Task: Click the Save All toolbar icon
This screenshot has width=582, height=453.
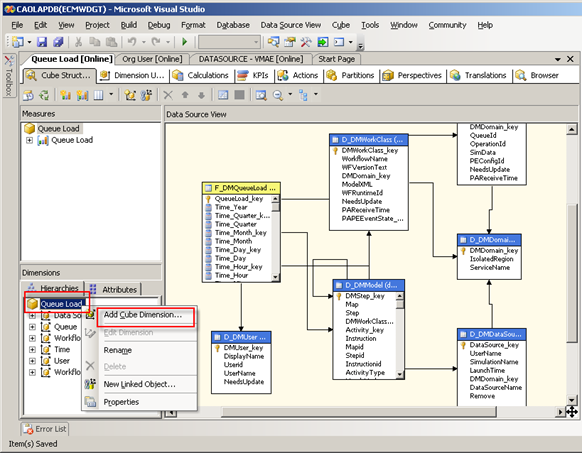Action: tap(58, 42)
